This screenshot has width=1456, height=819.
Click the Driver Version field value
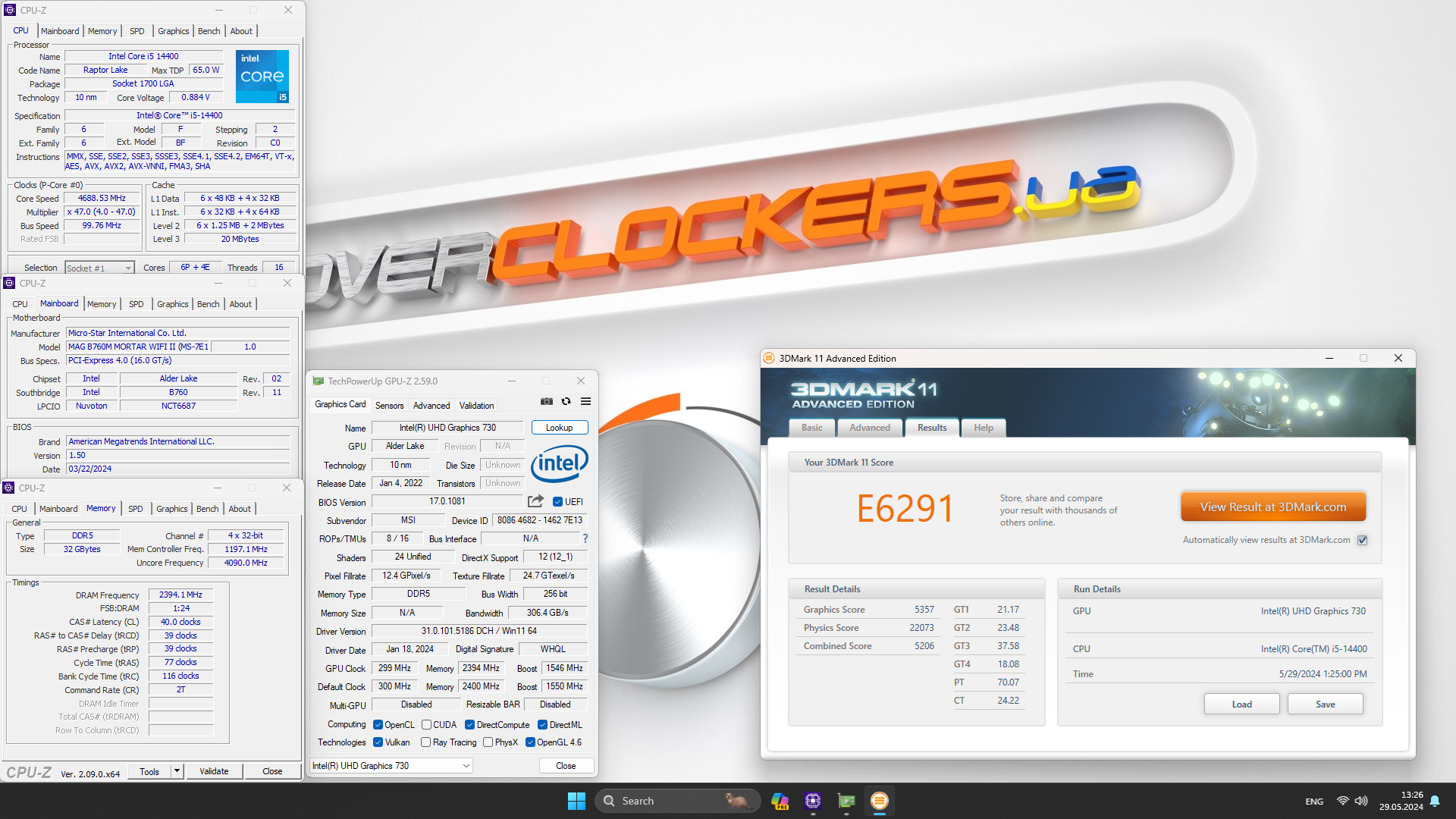(479, 631)
